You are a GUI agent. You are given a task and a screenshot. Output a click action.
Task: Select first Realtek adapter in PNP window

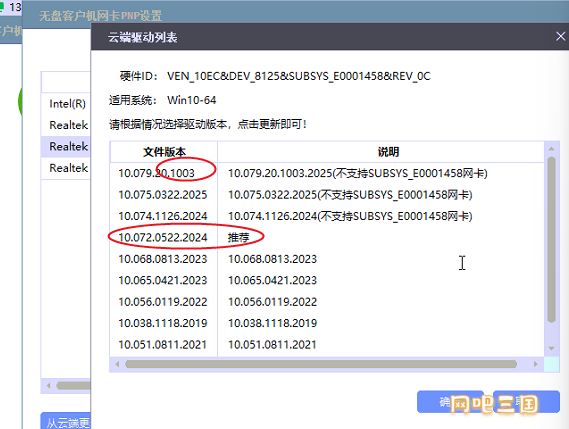click(x=66, y=125)
